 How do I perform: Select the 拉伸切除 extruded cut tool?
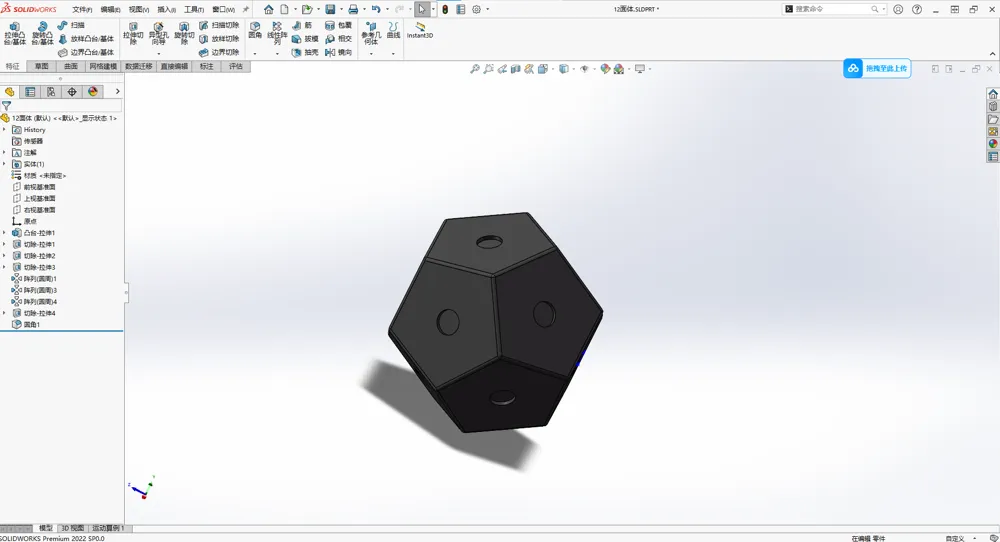click(133, 33)
